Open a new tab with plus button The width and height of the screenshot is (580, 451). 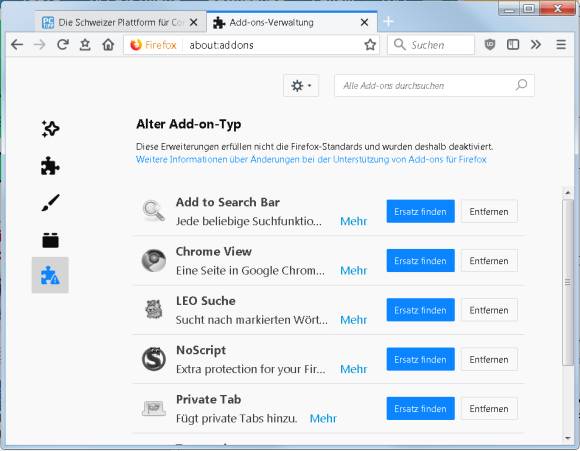[388, 21]
